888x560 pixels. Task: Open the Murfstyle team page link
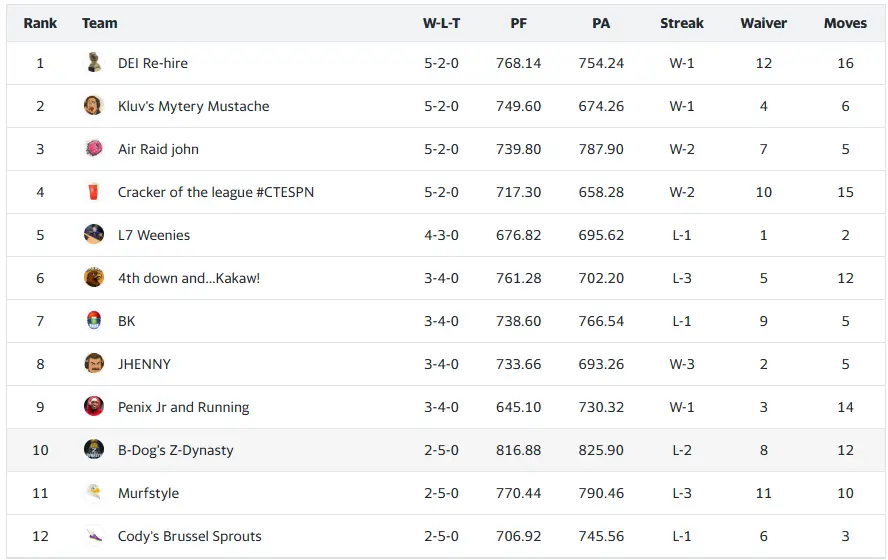tap(148, 493)
